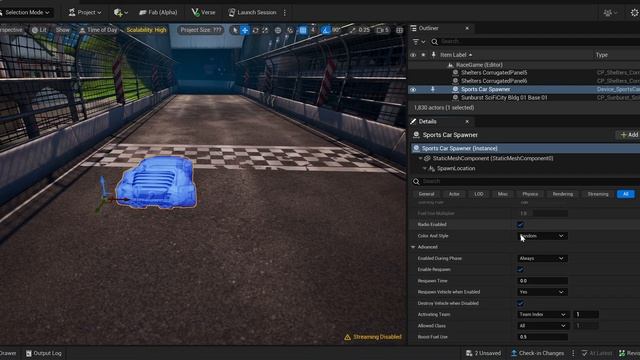The height and width of the screenshot is (360, 640).
Task: Filter details by General category
Action: [427, 194]
